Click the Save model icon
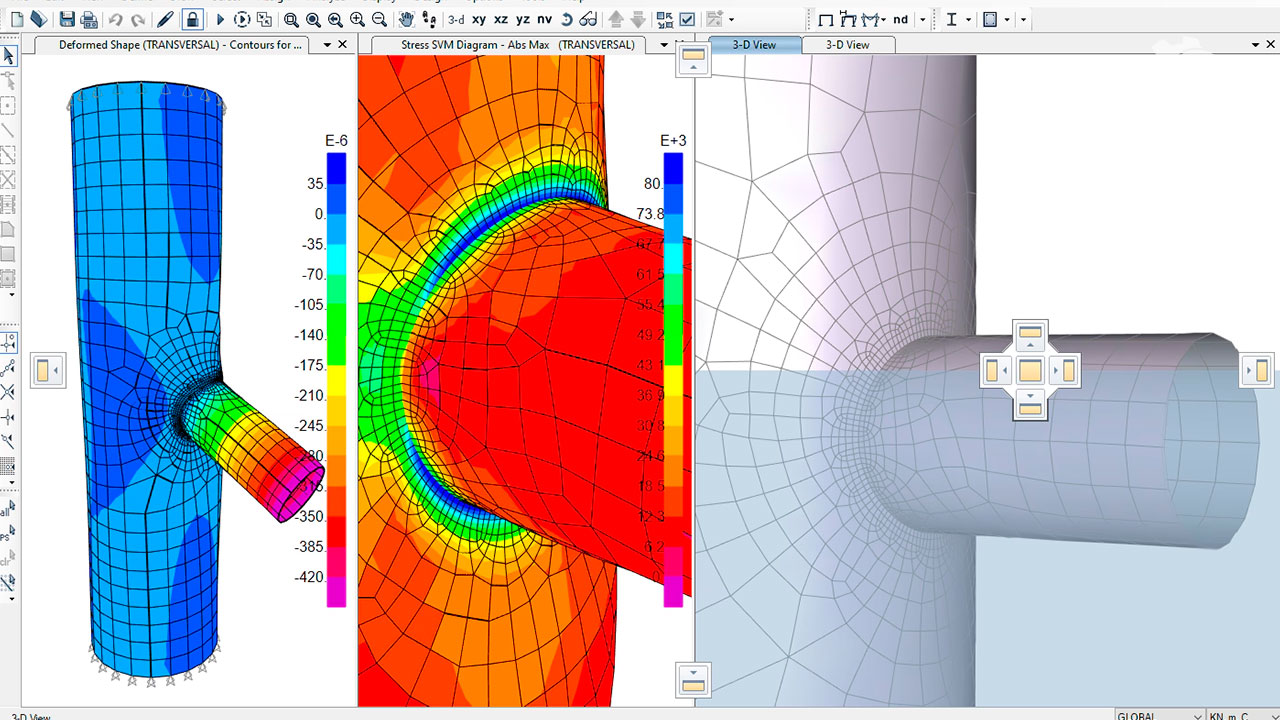 coord(67,19)
